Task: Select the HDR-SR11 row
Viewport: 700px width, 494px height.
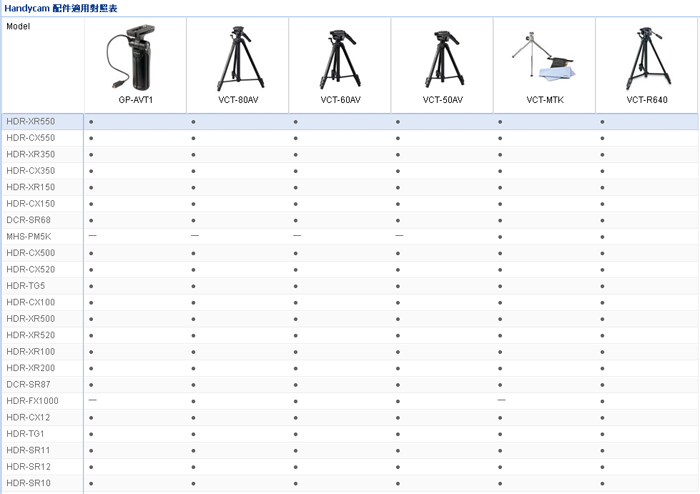Action: (350, 450)
